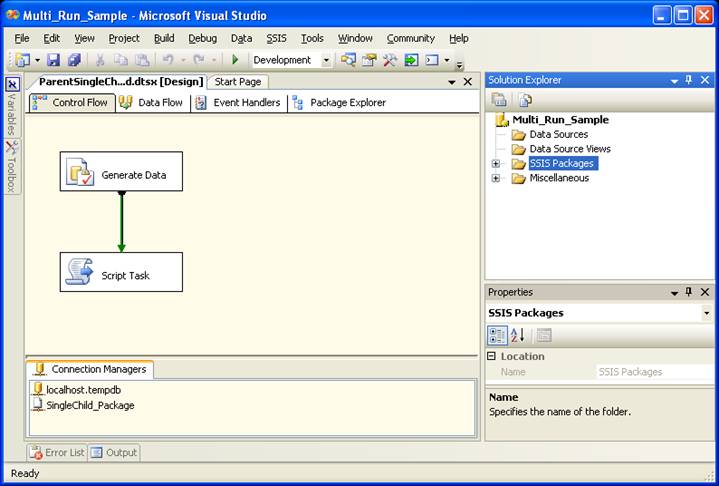Open the Output tab
The width and height of the screenshot is (719, 486).
pyautogui.click(x=114, y=453)
